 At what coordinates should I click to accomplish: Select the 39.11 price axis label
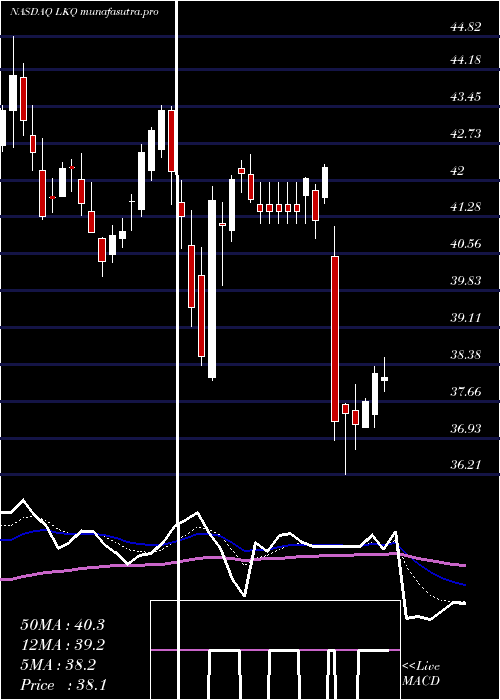click(466, 318)
